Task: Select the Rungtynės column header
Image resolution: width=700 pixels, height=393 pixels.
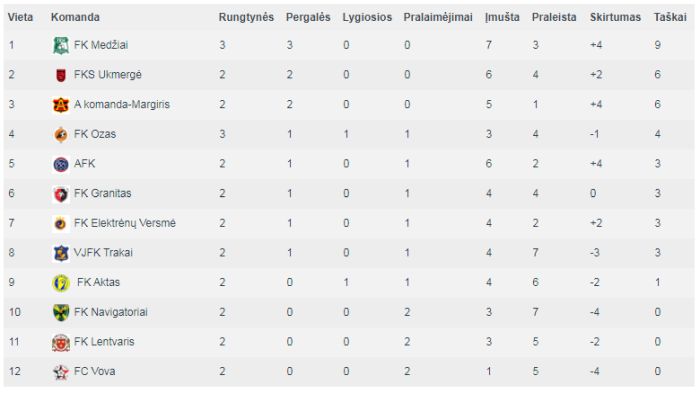Action: (x=246, y=17)
